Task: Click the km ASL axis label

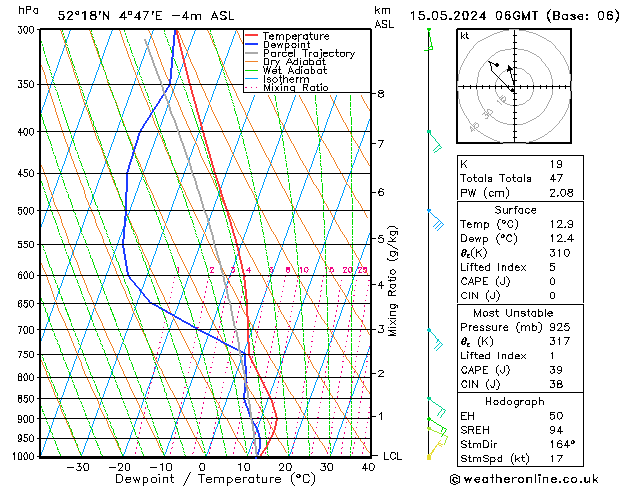Action: [384, 17]
